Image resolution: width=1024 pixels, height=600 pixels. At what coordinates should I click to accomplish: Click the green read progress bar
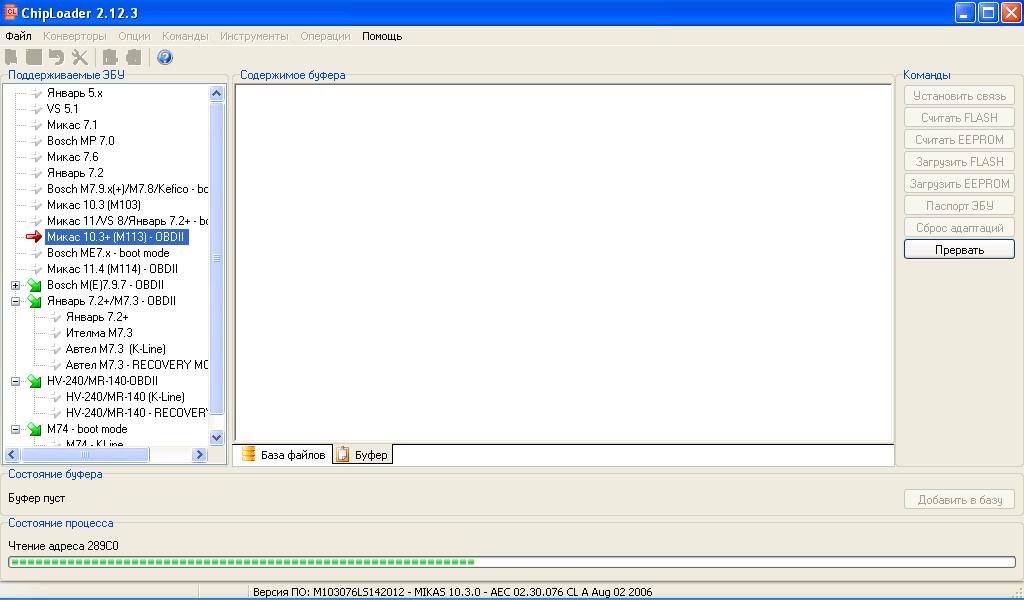click(511, 562)
